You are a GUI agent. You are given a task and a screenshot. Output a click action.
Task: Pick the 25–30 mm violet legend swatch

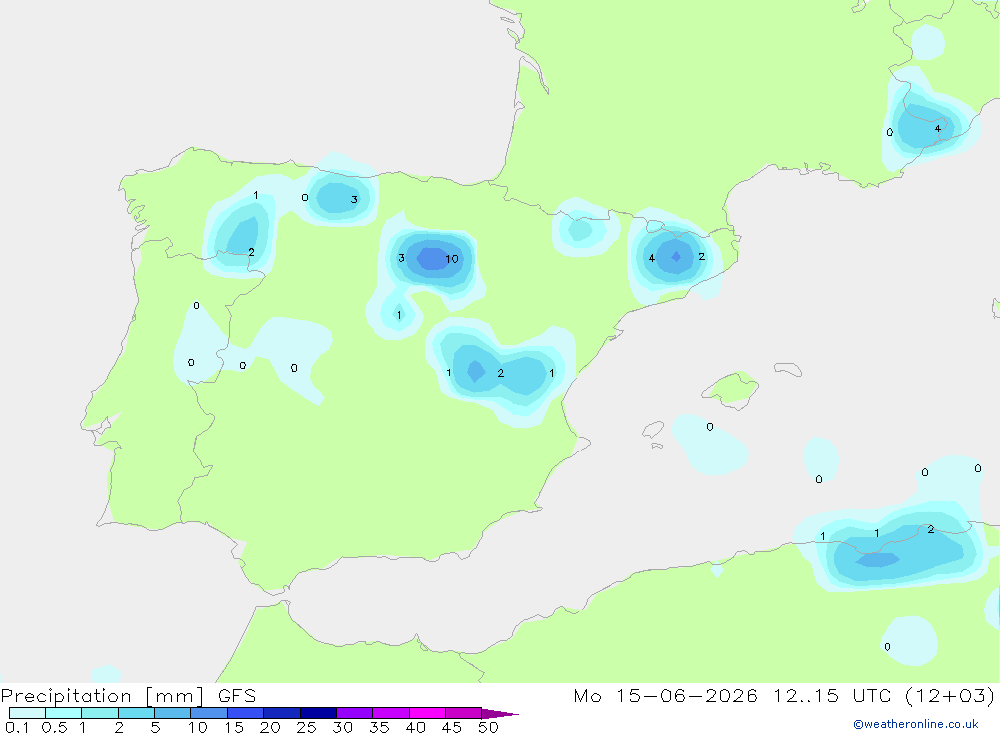click(318, 713)
